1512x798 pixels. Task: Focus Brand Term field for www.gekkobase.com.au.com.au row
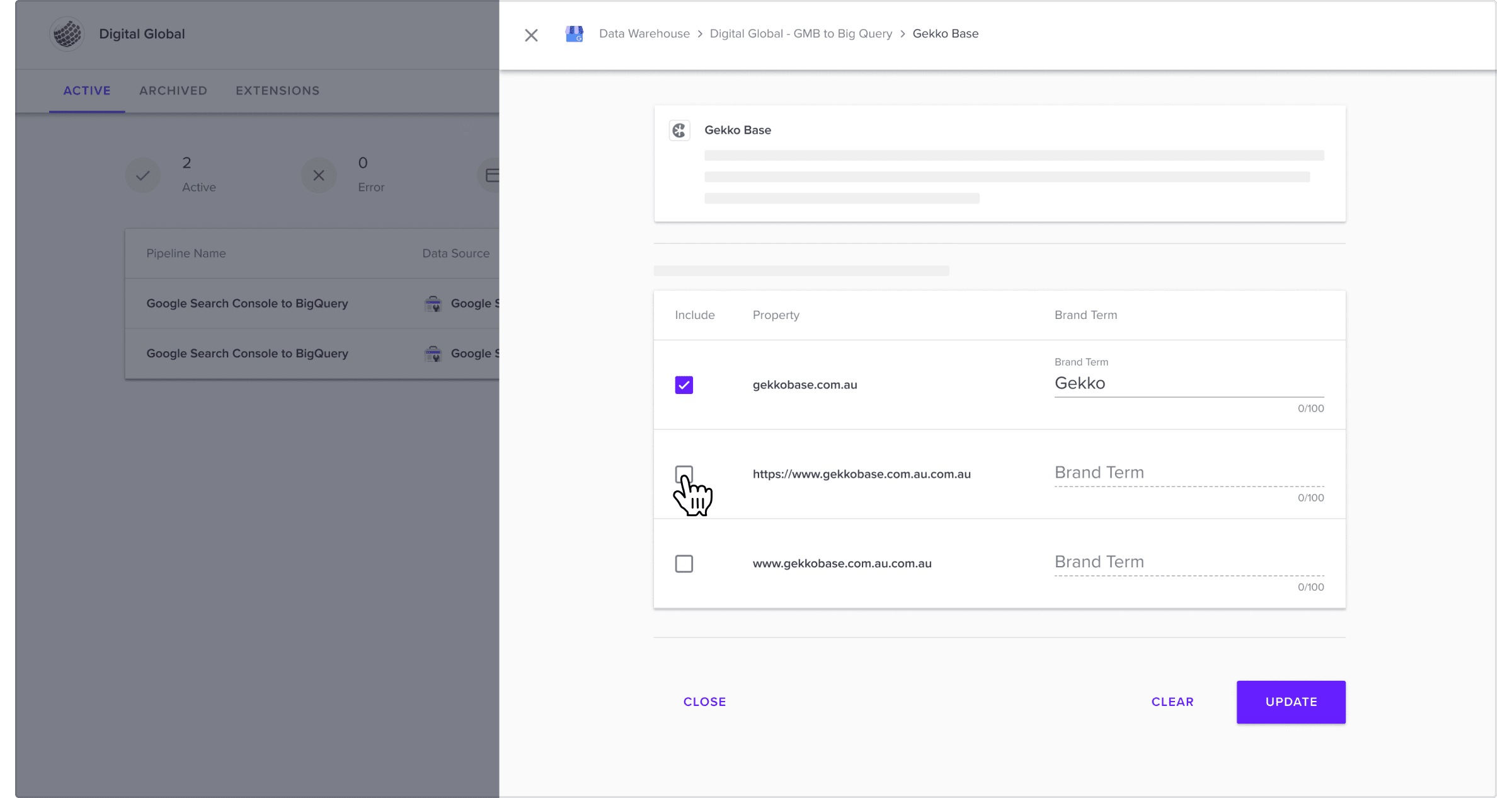1189,562
